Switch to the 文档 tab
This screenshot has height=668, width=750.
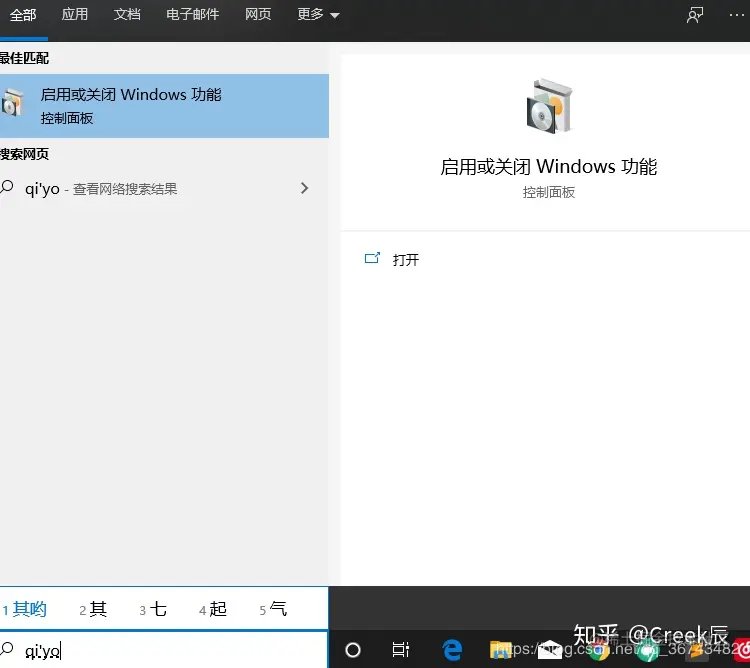[x=127, y=14]
